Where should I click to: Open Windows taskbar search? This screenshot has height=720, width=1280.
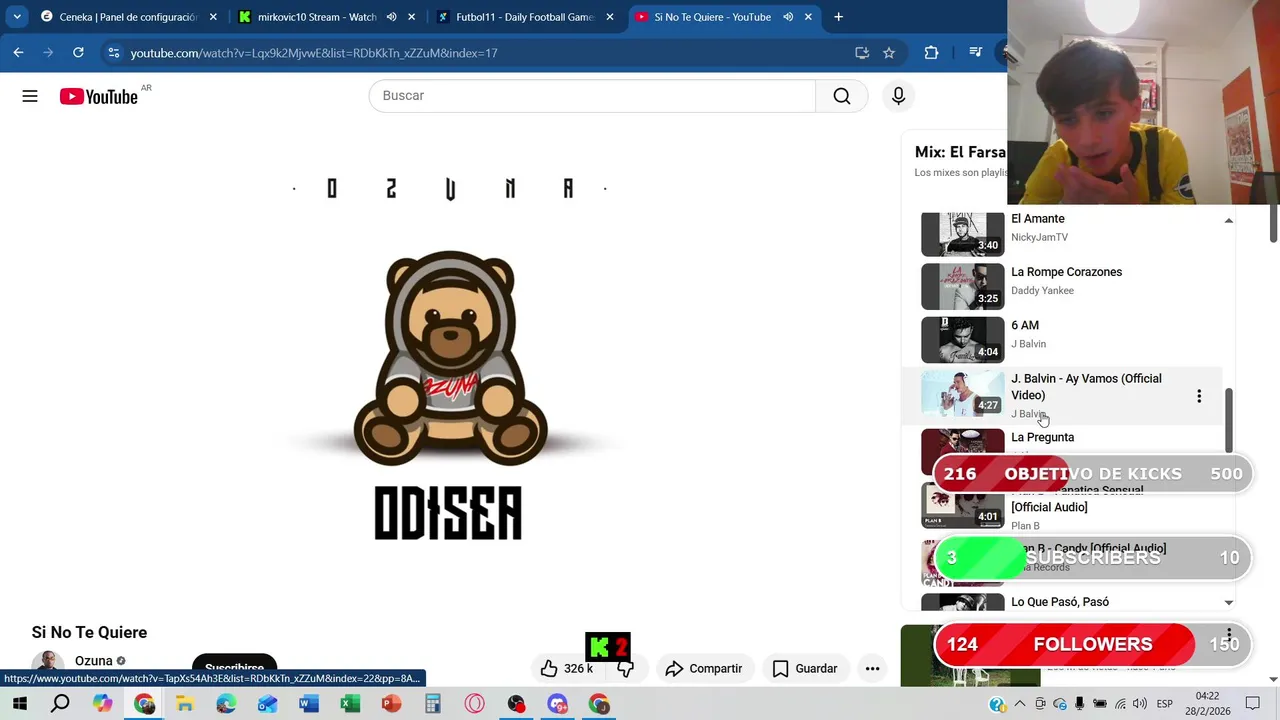[60, 704]
